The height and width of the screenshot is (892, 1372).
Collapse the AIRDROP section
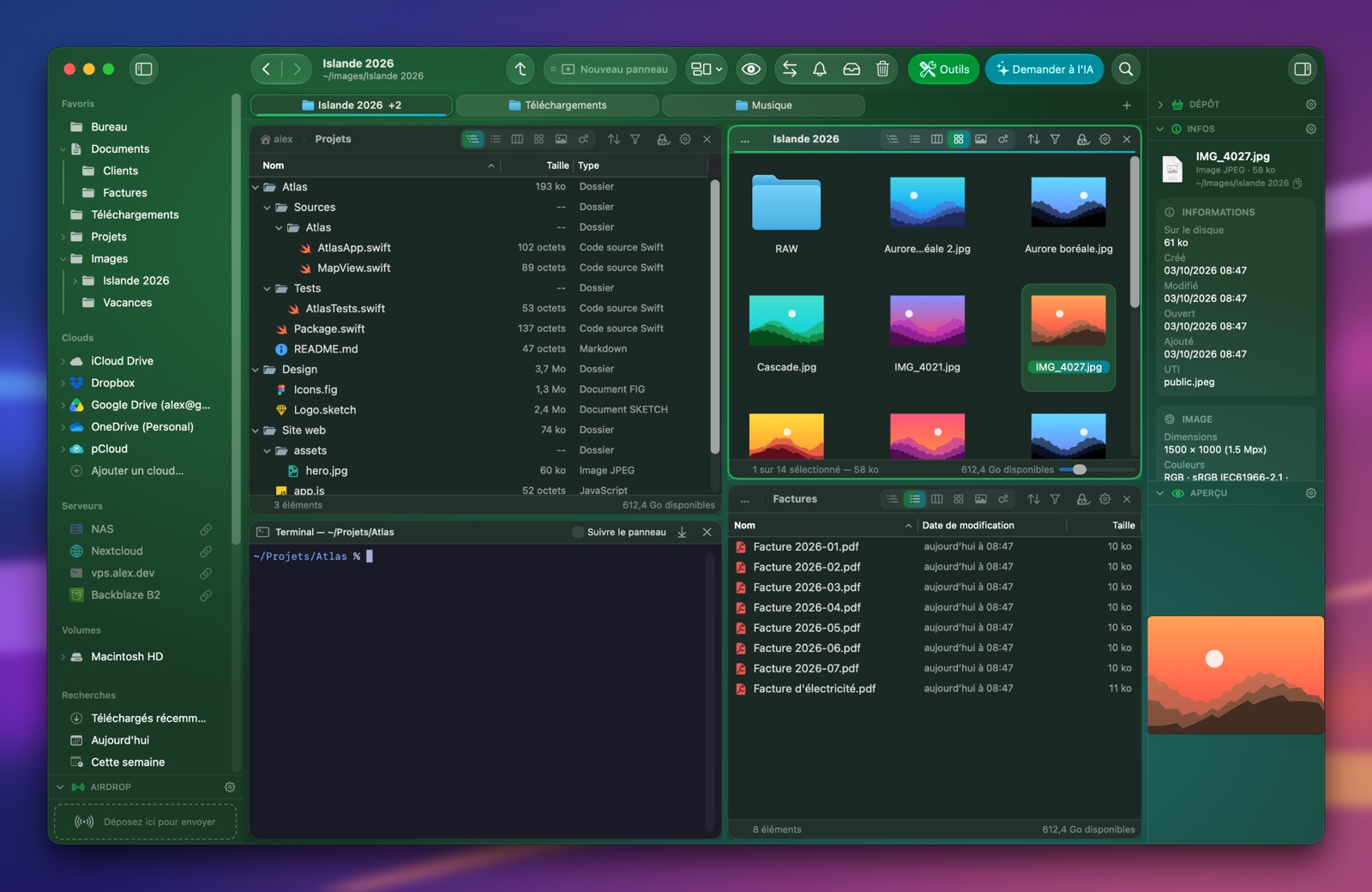60,787
